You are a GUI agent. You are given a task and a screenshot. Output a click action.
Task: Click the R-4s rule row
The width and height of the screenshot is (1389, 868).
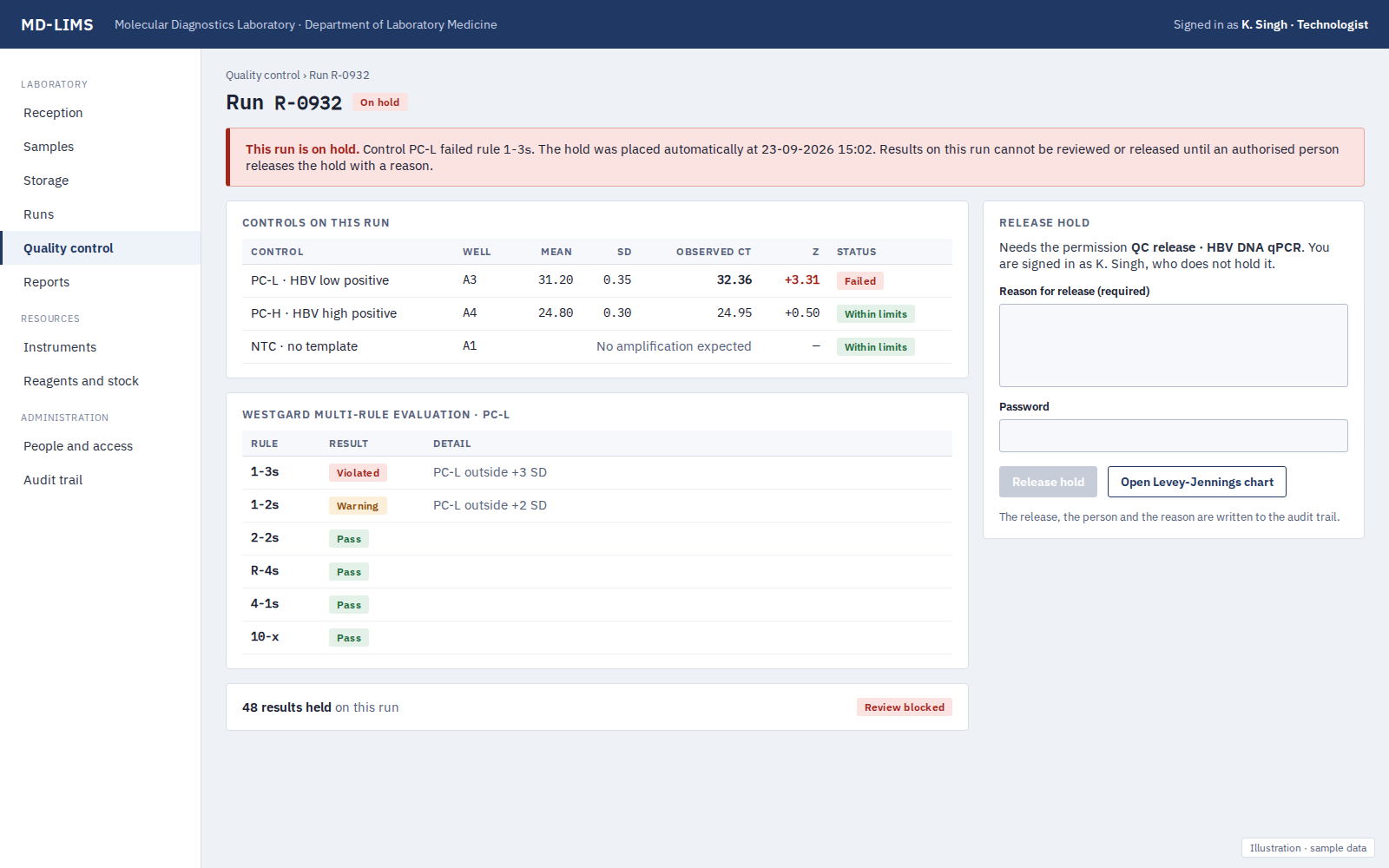point(597,571)
